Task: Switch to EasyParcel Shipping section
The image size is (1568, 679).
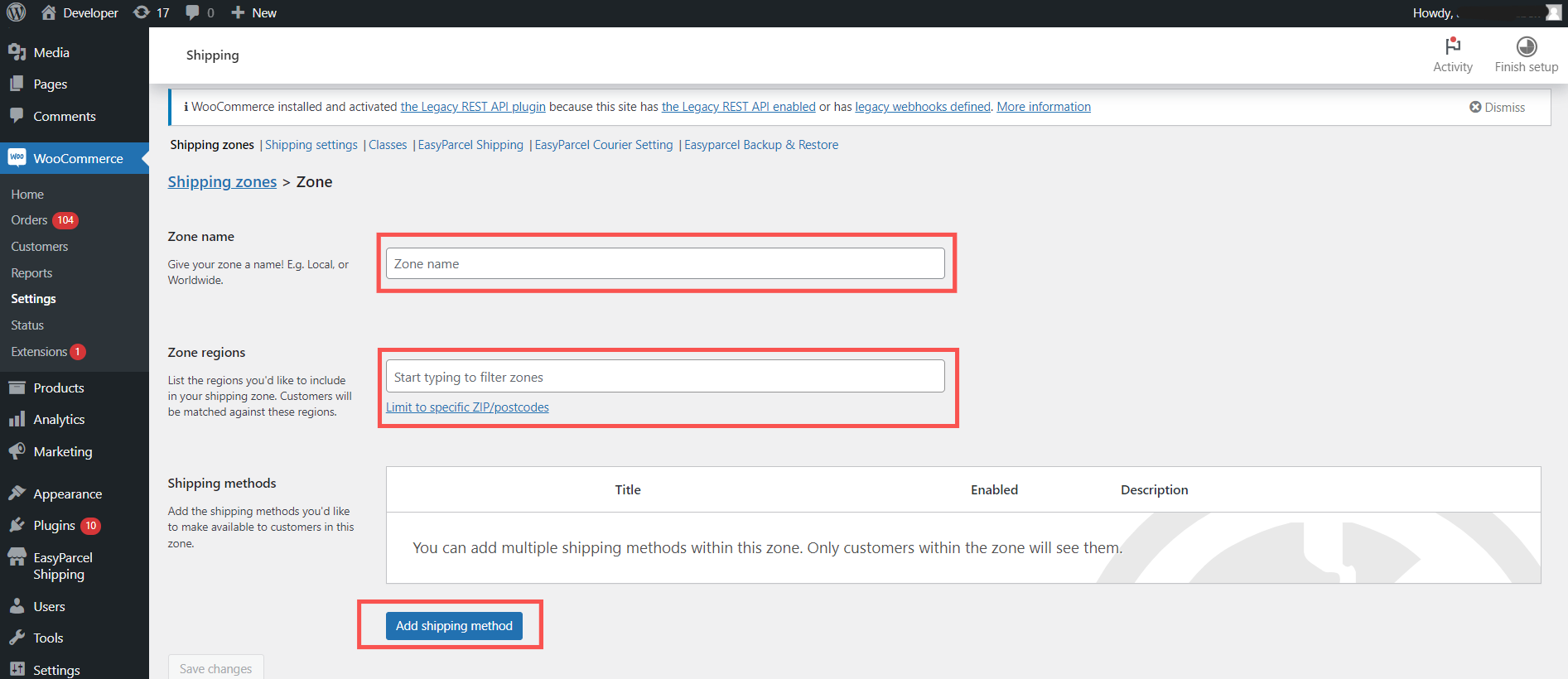Action: (x=470, y=145)
